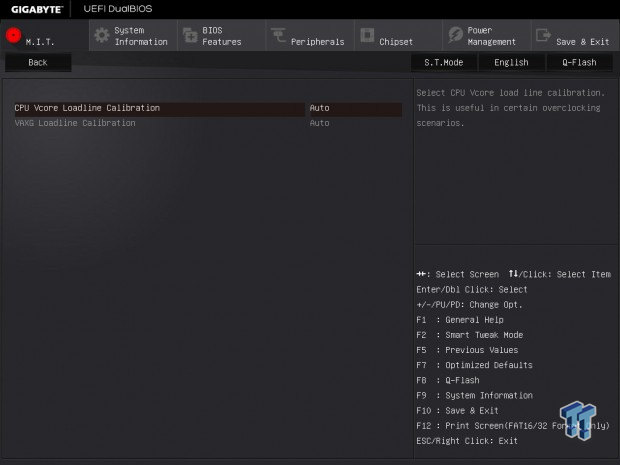Select the CPU Vcore Loadline Calibration row
620x465 pixels.
pyautogui.click(x=208, y=108)
